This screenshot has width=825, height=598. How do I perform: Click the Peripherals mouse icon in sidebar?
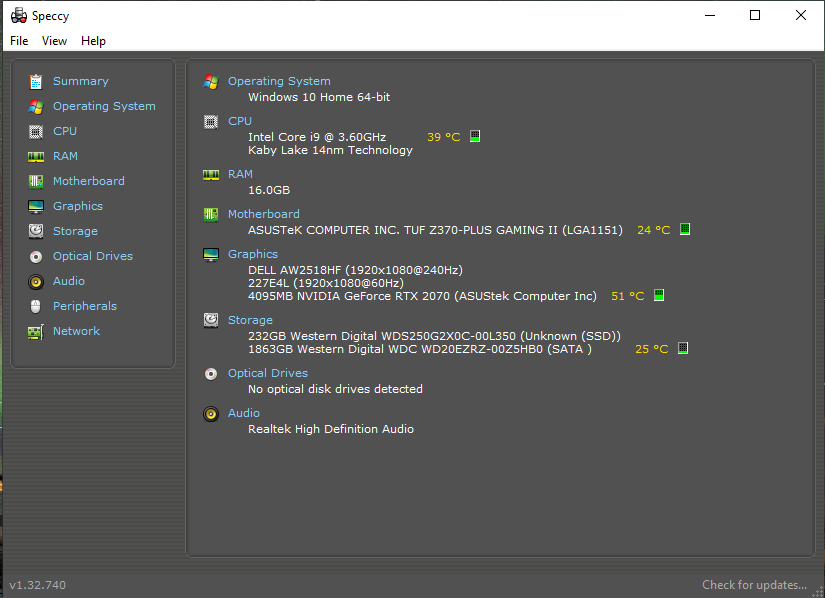(36, 307)
